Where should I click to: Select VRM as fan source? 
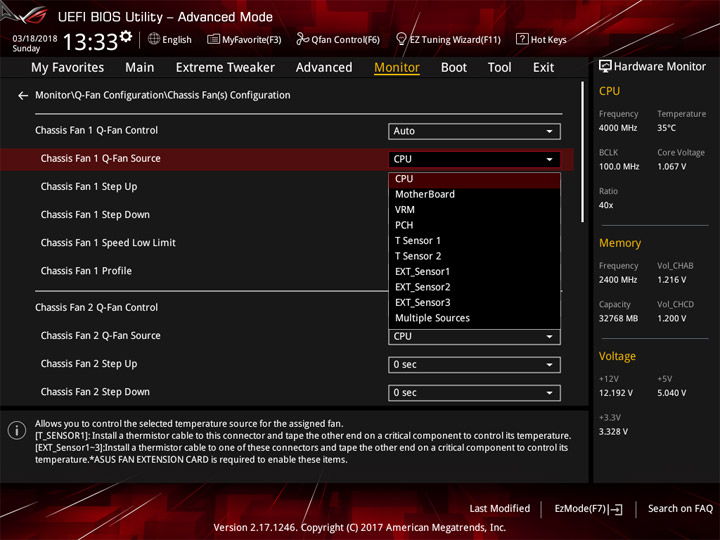coord(474,210)
